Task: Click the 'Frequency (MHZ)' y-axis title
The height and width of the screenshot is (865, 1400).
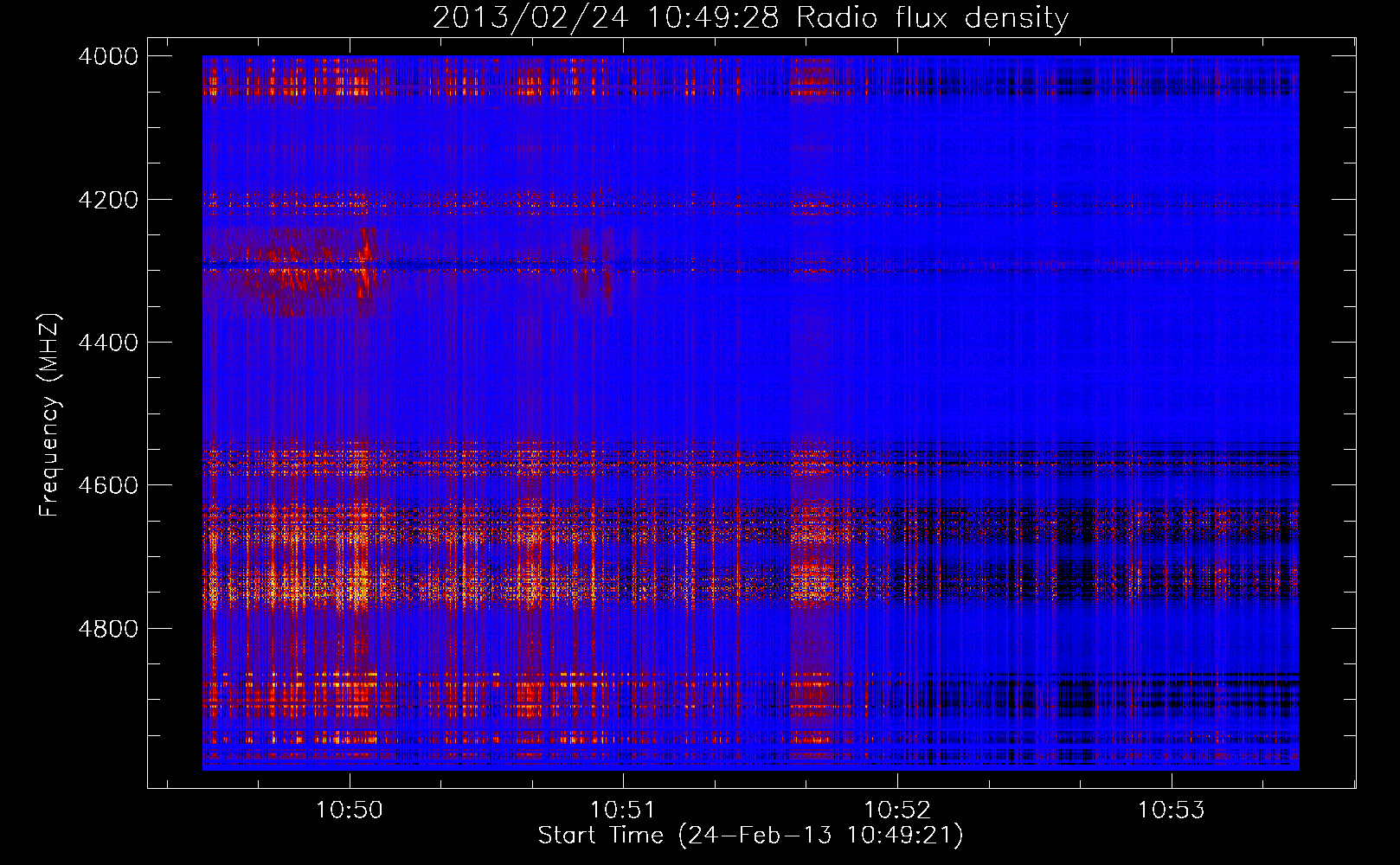Action: pos(50,415)
